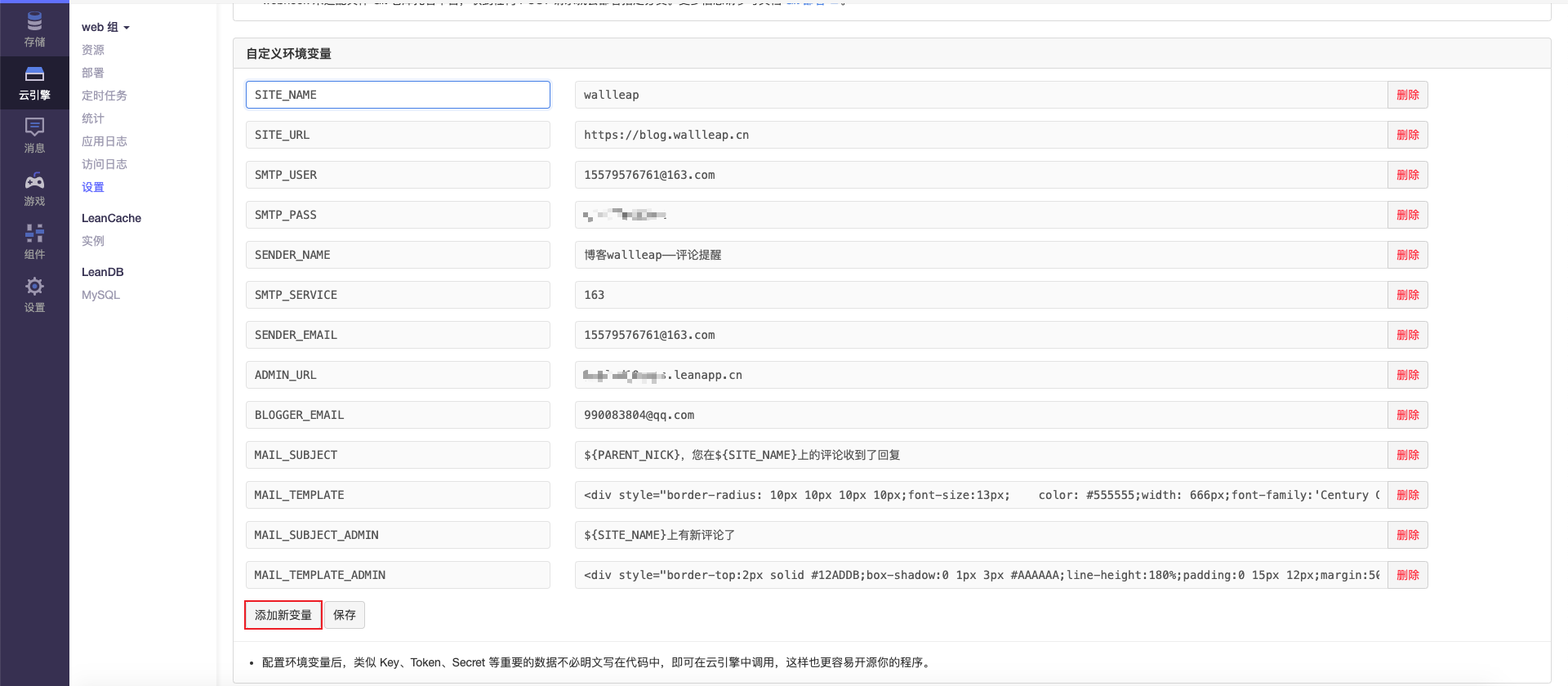
Task: Open the 组件 components icon
Action: 34,242
